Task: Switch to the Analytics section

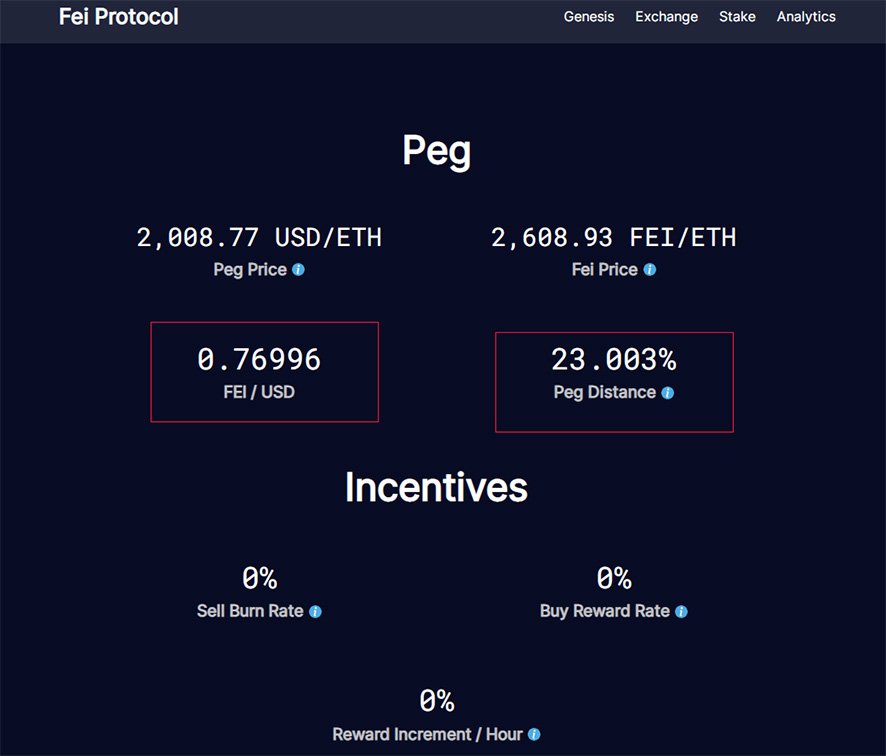Action: tap(806, 17)
